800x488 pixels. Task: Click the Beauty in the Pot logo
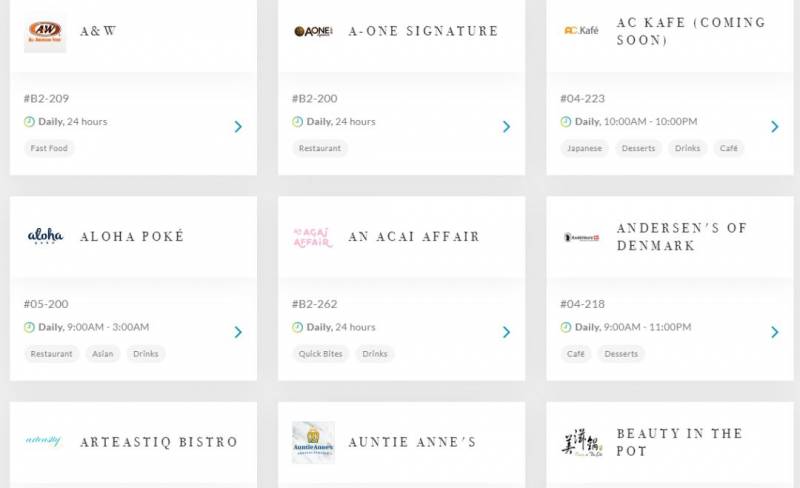click(x=581, y=442)
